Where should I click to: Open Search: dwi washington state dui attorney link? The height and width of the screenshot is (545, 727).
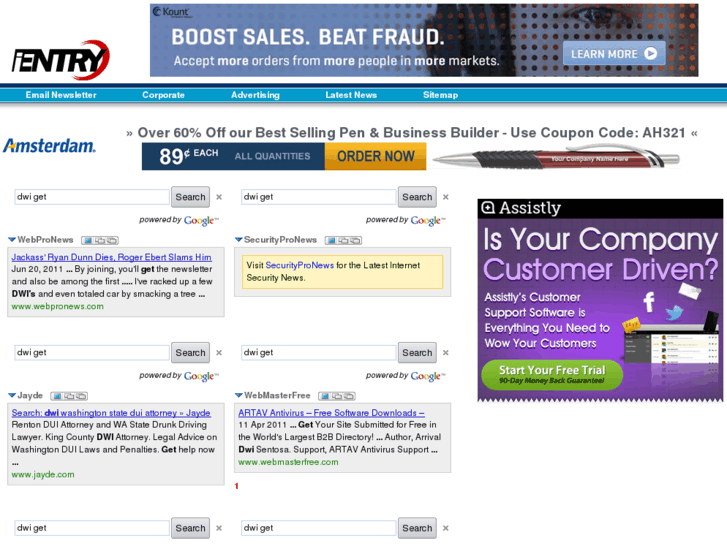click(x=111, y=413)
